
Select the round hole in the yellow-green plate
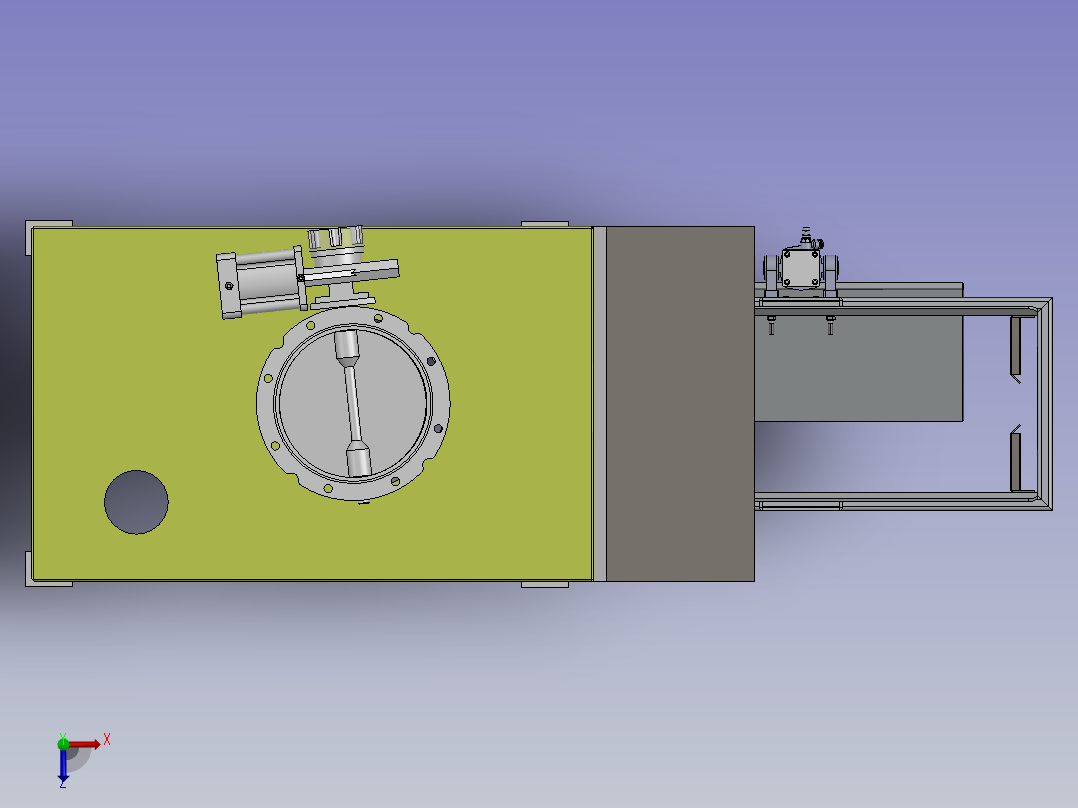coord(136,502)
